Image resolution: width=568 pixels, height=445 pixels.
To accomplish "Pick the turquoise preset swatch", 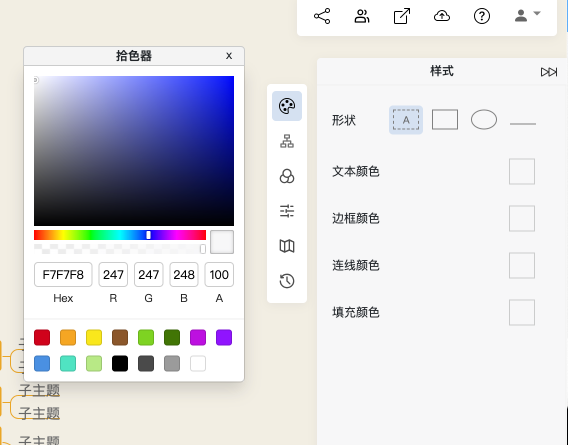I will (68, 363).
